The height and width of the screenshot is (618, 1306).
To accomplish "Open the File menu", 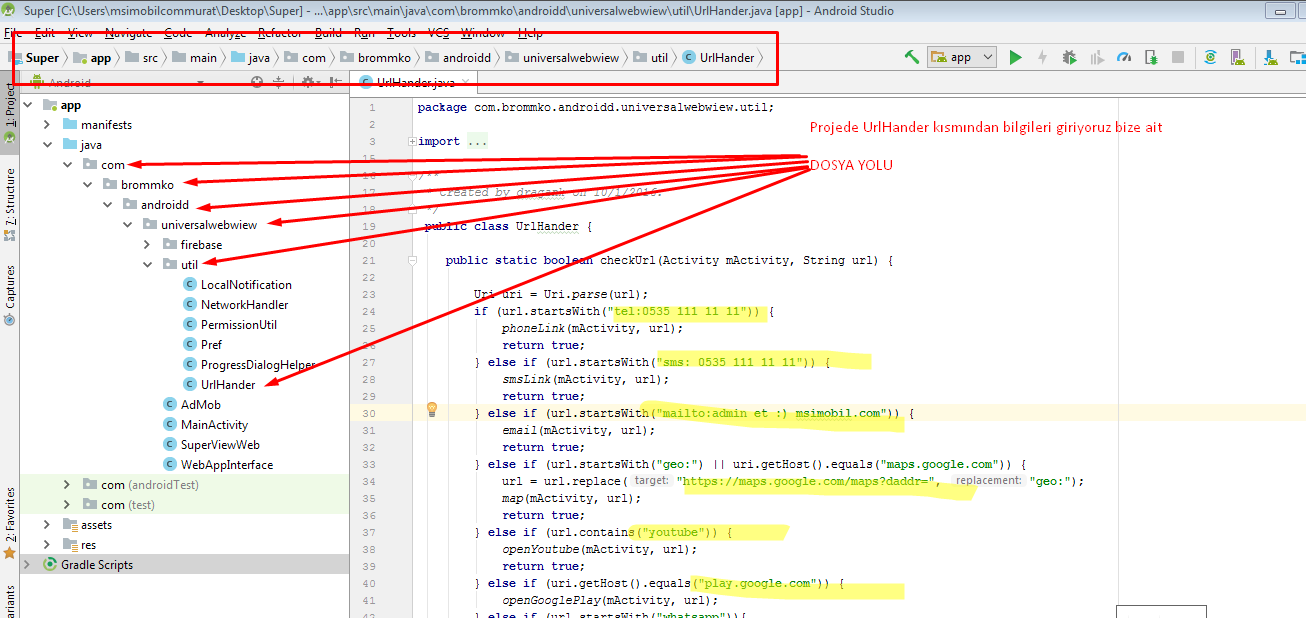I will 13,33.
